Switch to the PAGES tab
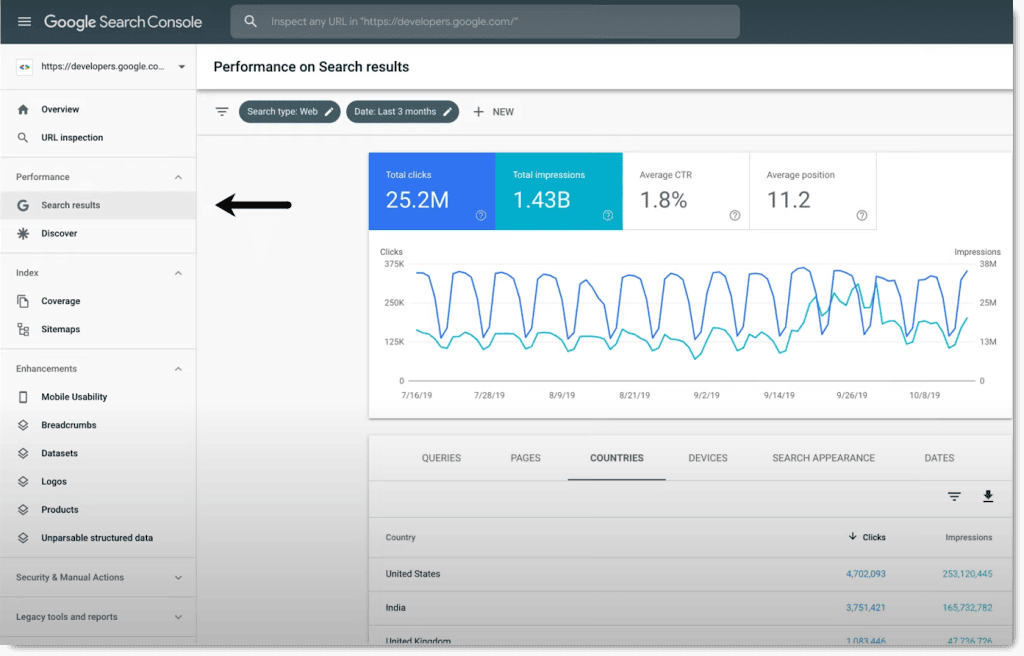This screenshot has width=1024, height=656. (x=526, y=458)
